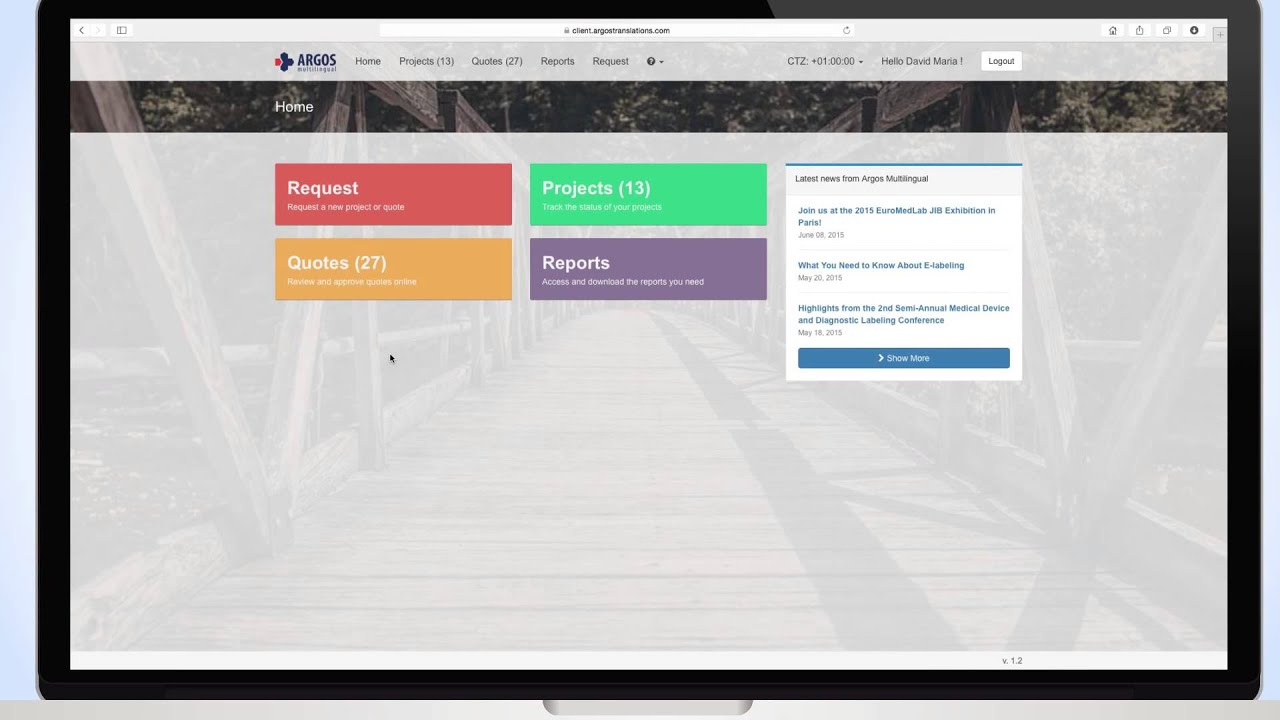Click the v. 1.2 version label
Image resolution: width=1280 pixels, height=720 pixels.
(1012, 661)
